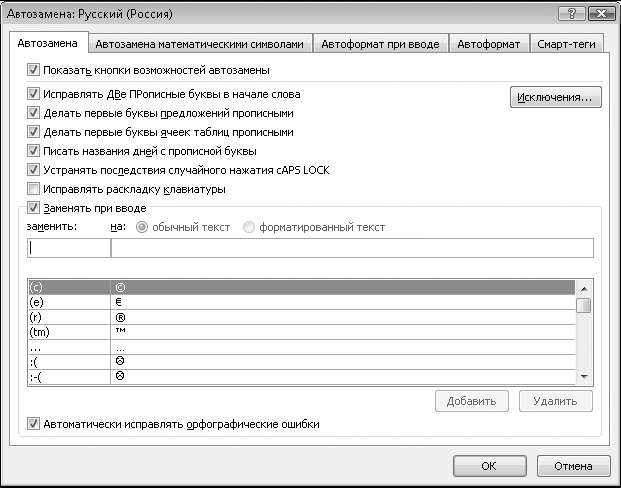Confirm with the OK button
Screen dimensions: 621x488
coord(490,466)
